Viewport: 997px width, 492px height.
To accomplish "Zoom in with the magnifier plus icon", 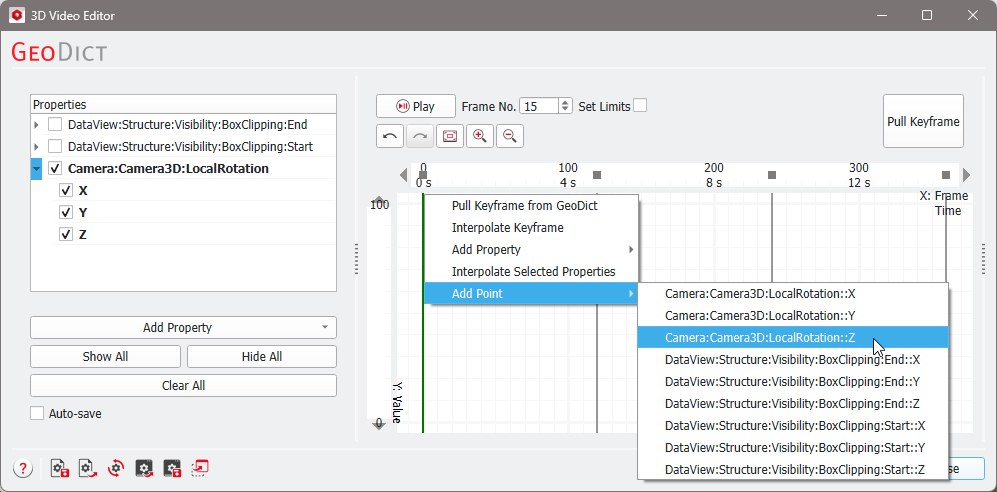I will tap(480, 136).
